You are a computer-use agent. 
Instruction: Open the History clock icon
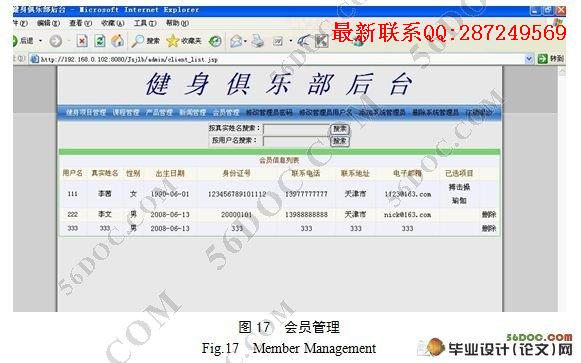coord(215,41)
